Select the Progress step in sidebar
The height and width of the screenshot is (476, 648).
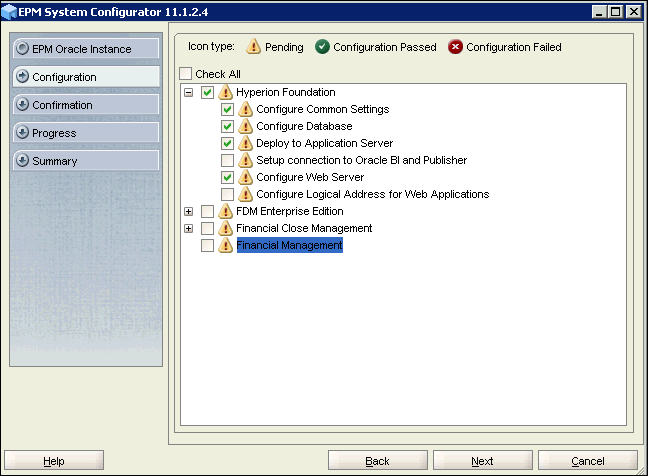coord(86,133)
